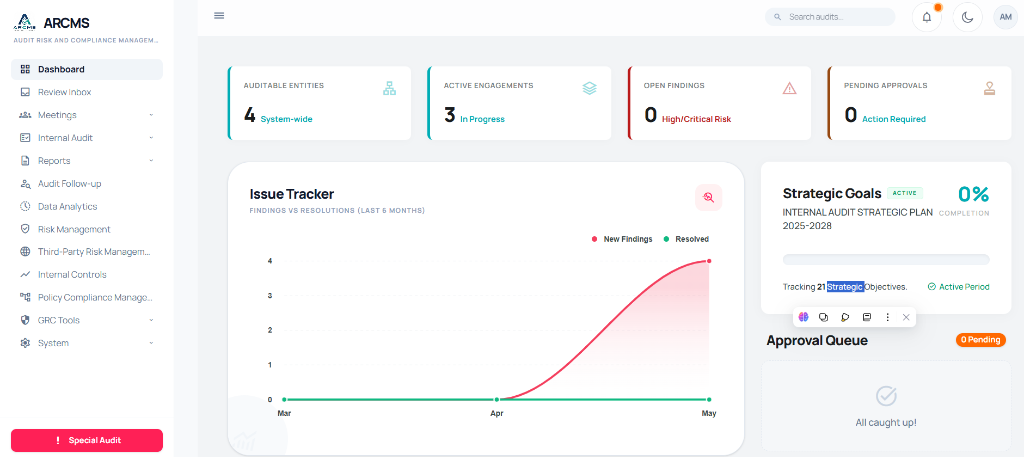1024x457 pixels.
Task: Click the Active Engagements layers icon
Action: point(590,88)
